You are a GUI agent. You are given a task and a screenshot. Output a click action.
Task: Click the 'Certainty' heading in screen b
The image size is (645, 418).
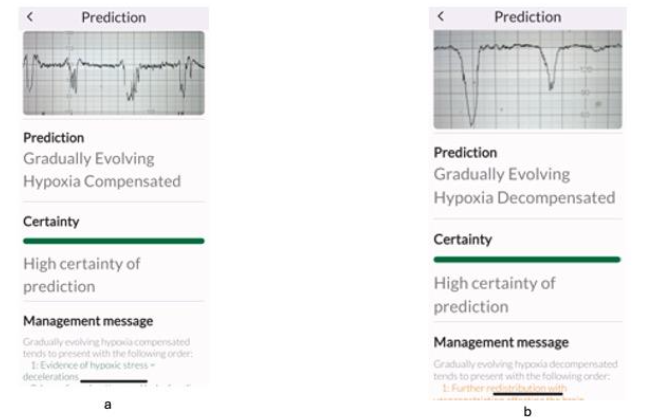click(x=462, y=240)
